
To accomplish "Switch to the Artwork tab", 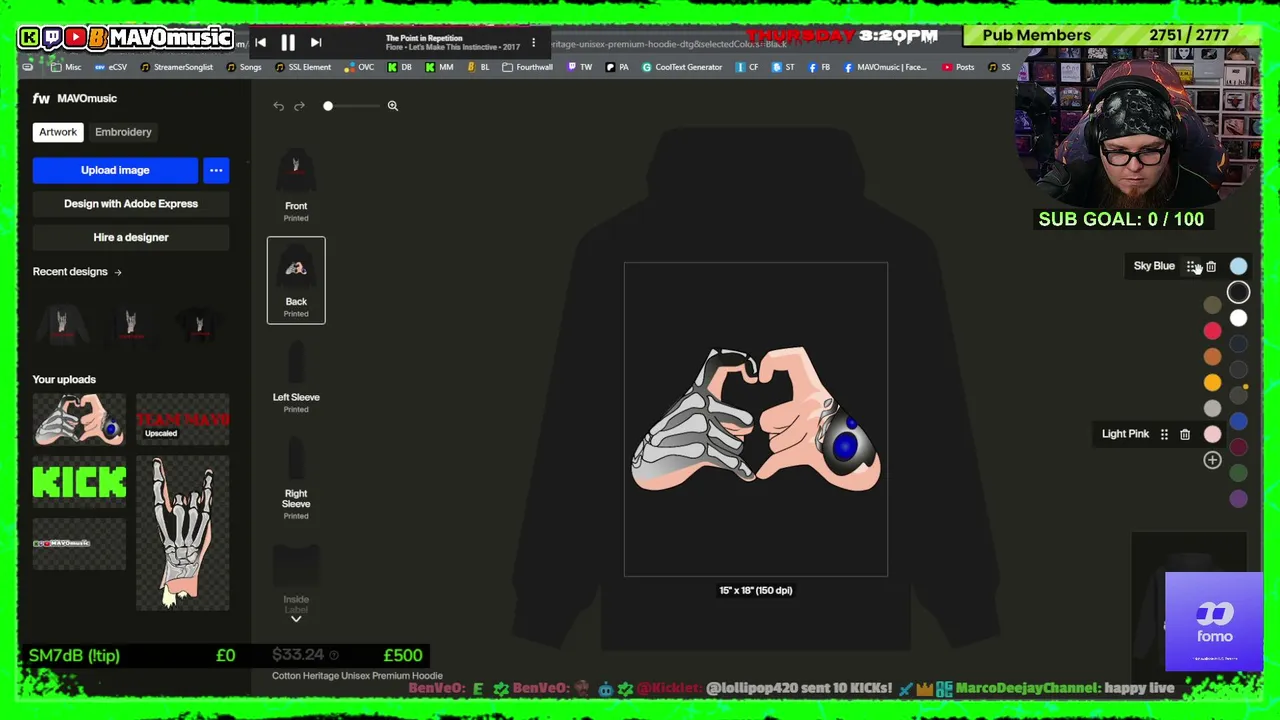I will click(x=58, y=132).
